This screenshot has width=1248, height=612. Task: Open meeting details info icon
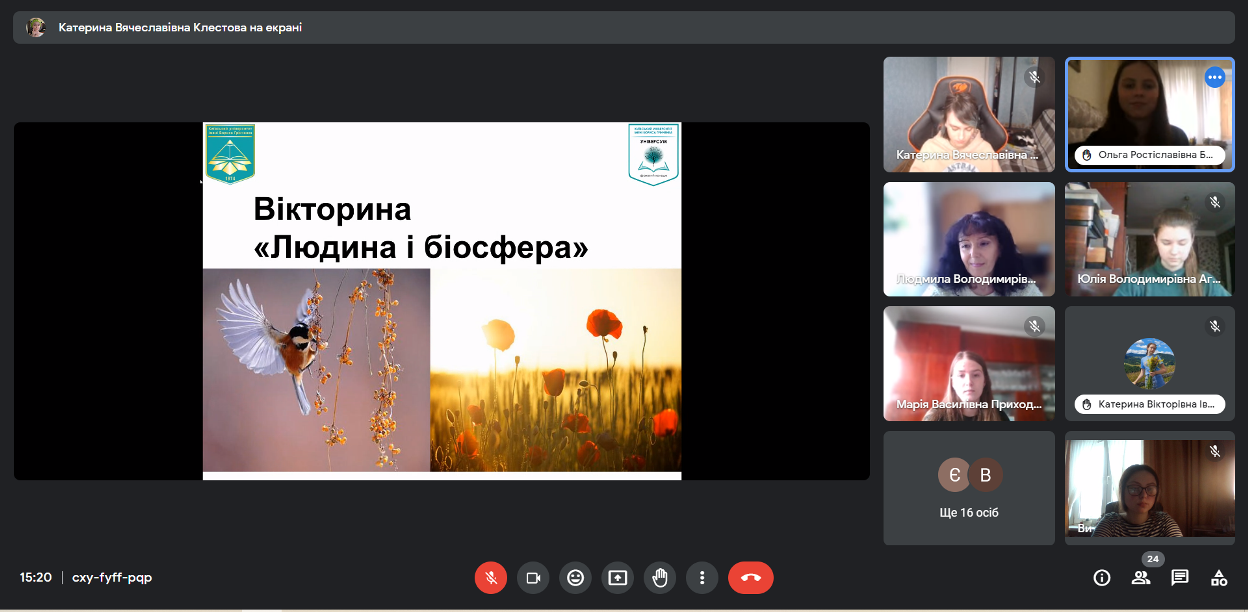[1102, 577]
